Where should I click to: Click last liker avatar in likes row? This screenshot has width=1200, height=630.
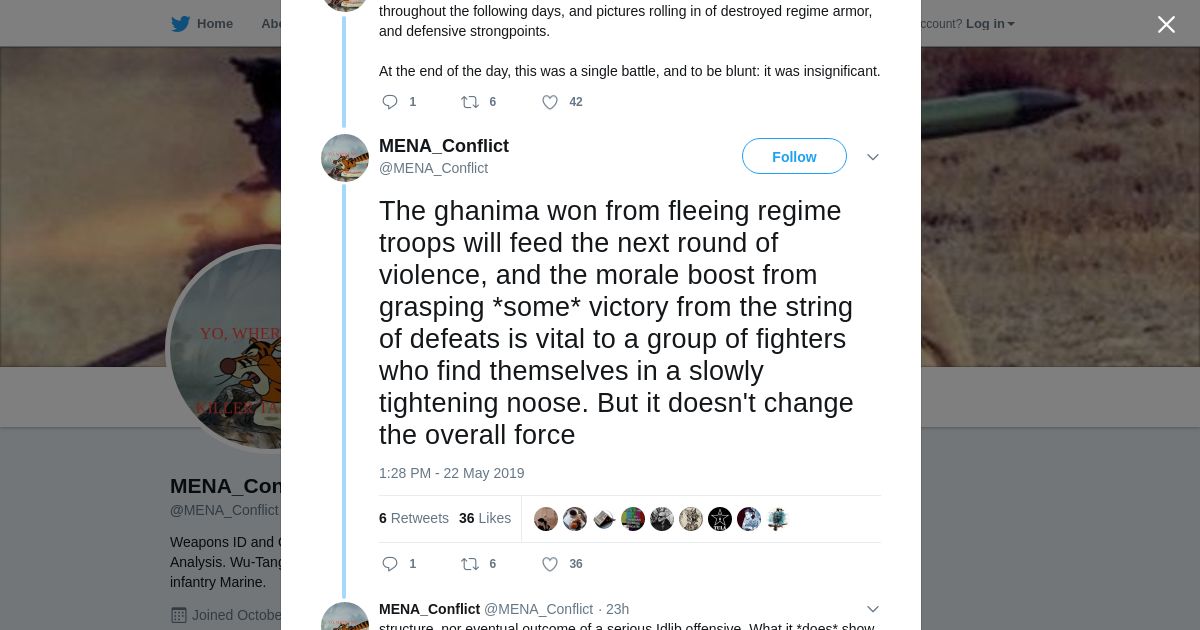778,519
